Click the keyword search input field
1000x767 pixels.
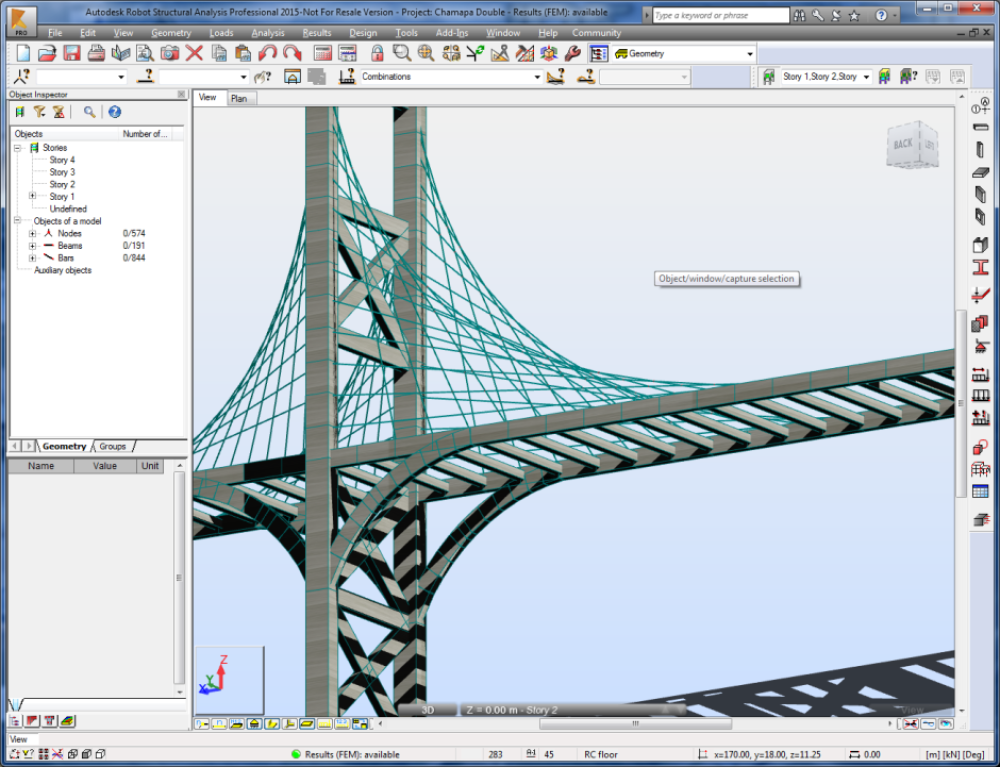pos(720,16)
